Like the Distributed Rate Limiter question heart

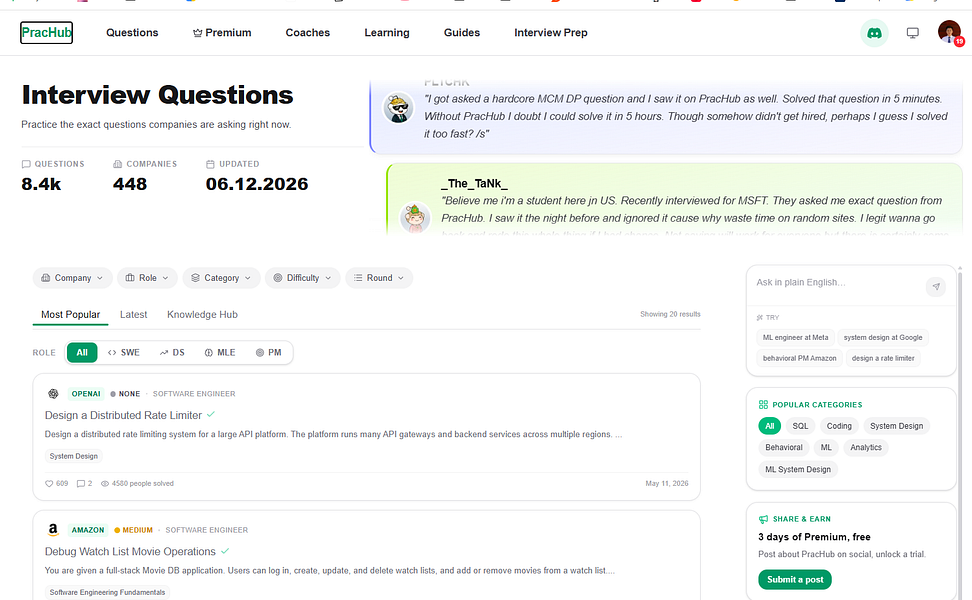point(49,483)
